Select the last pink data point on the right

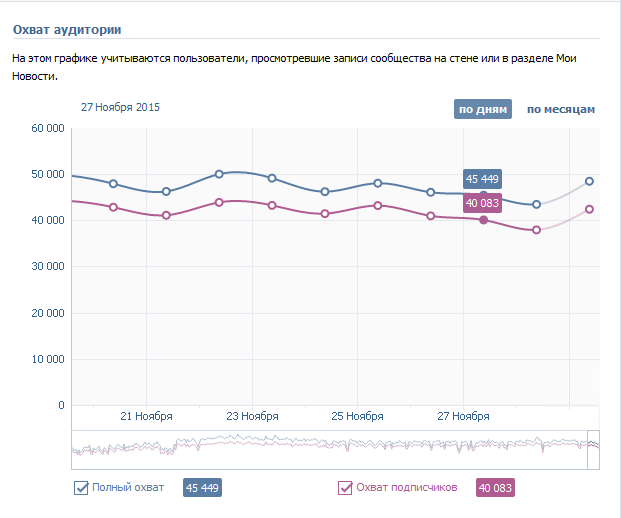(x=590, y=209)
